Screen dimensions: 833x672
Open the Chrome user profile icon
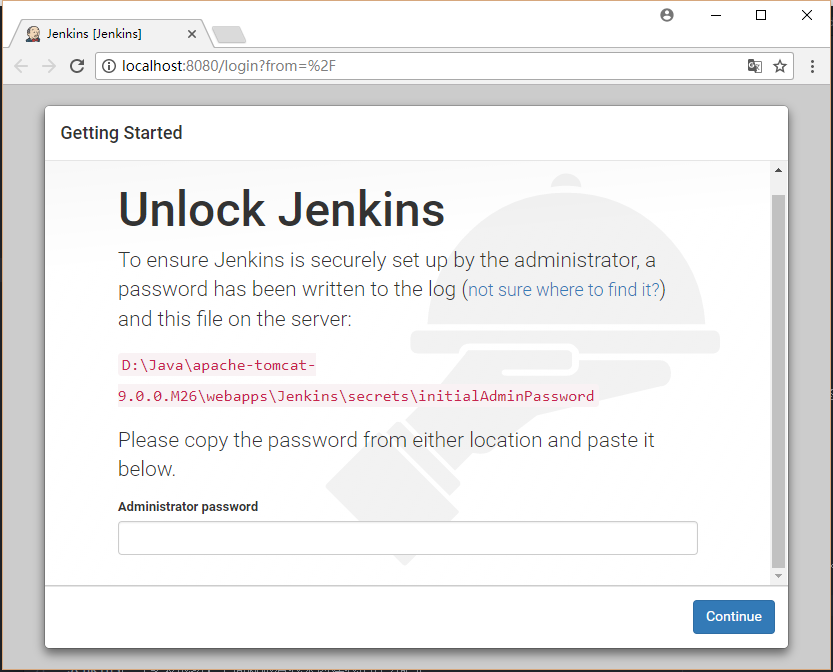click(x=667, y=15)
